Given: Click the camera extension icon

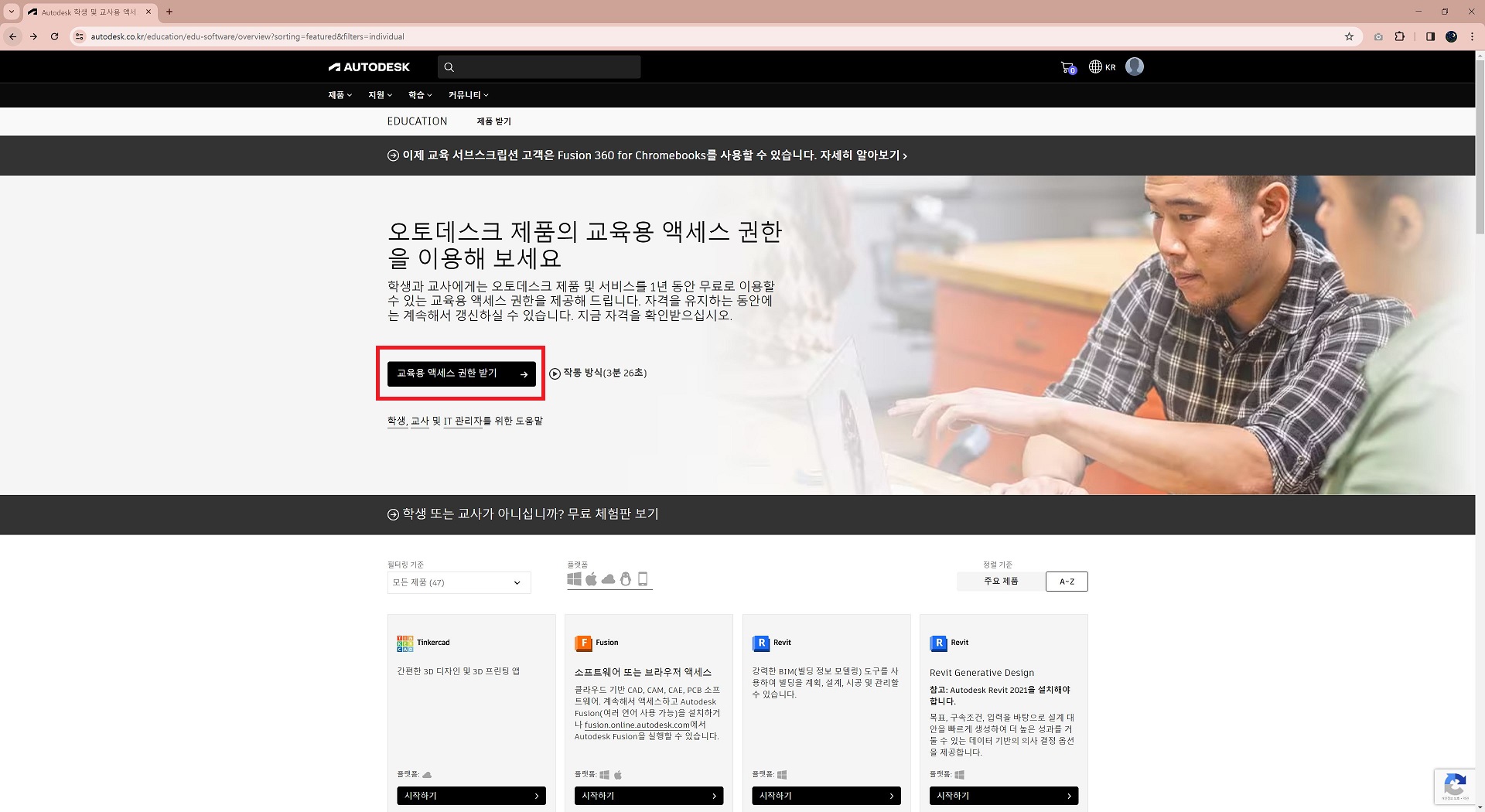Looking at the screenshot, I should click(x=1378, y=36).
